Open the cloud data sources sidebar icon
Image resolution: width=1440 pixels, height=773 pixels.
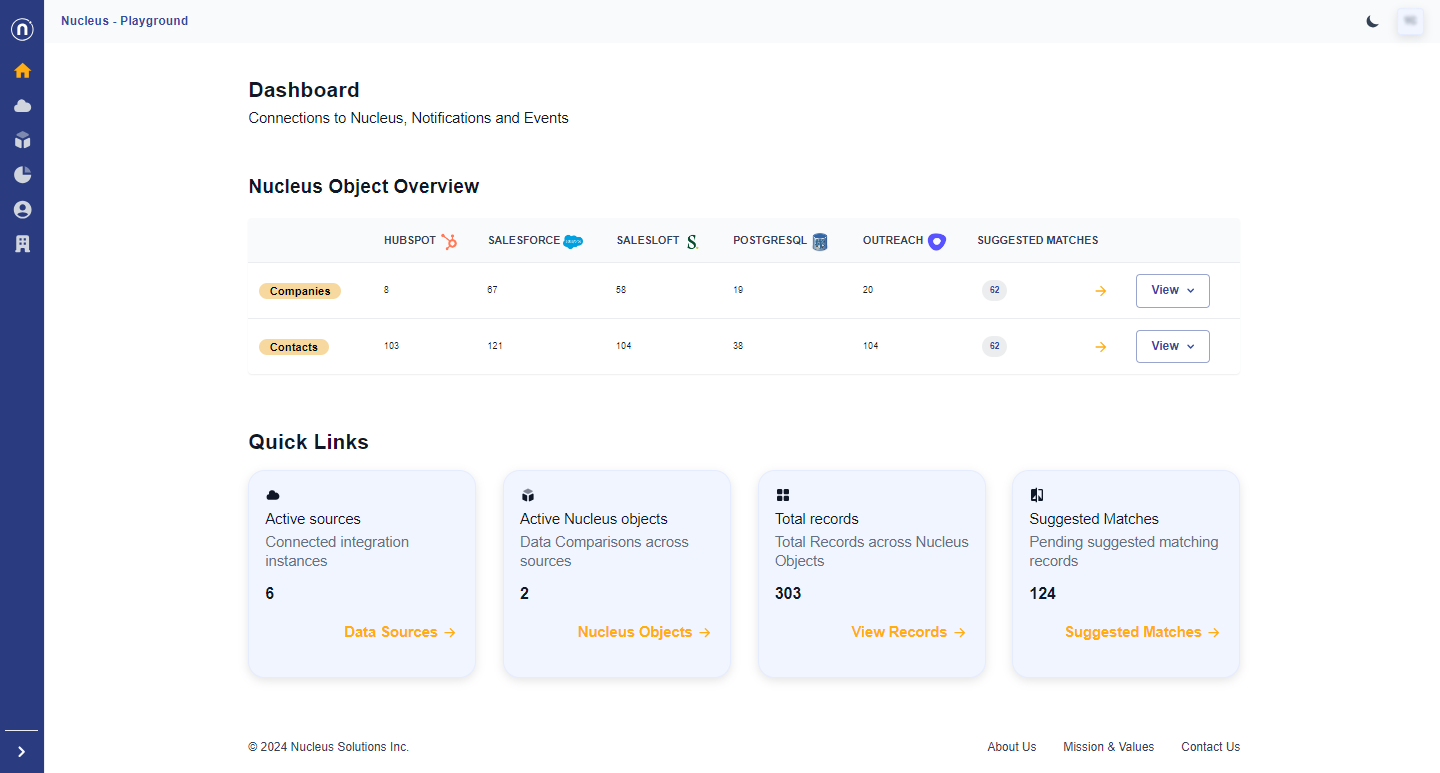pyautogui.click(x=22, y=105)
